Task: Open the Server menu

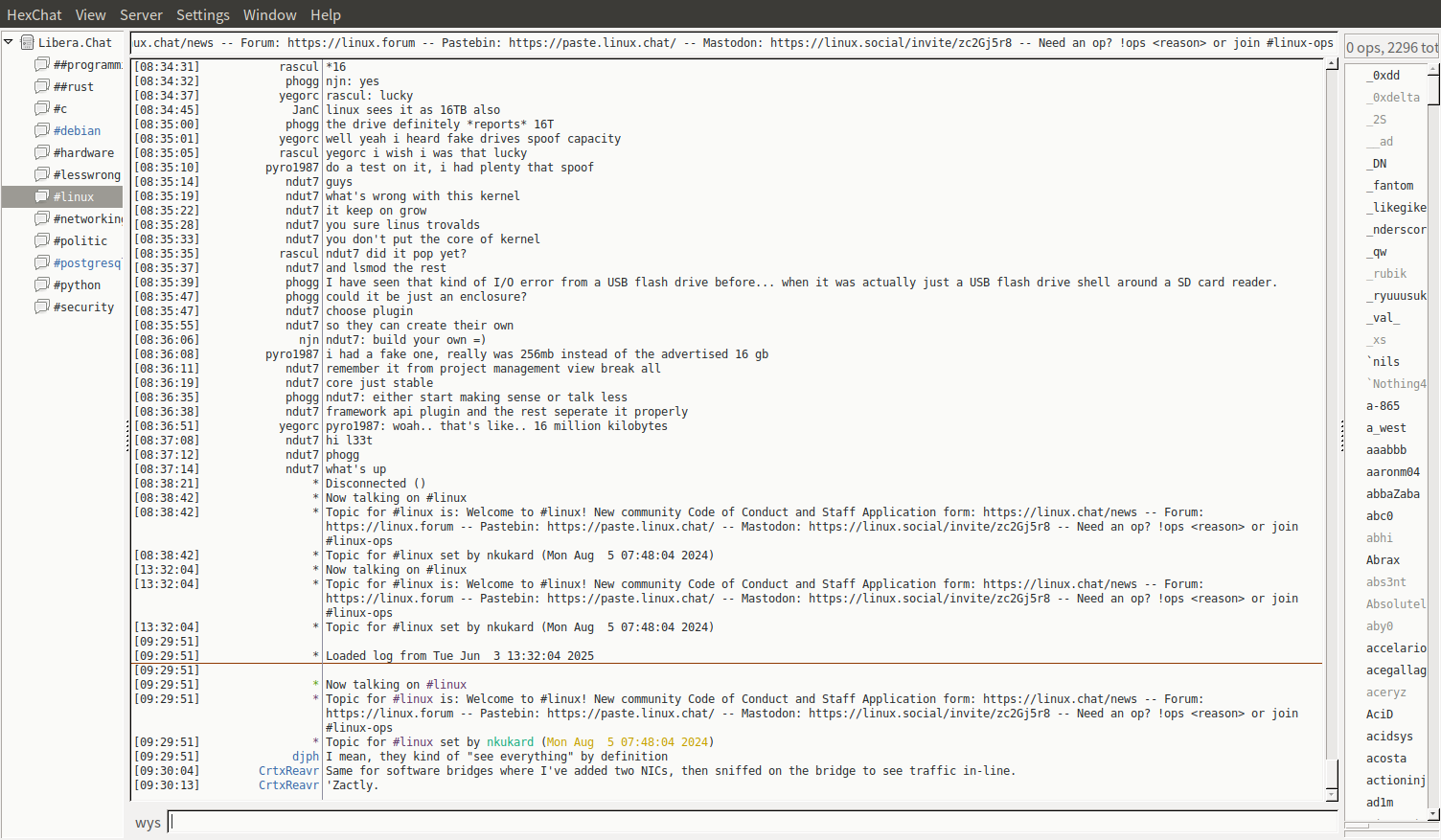Action: (x=141, y=15)
